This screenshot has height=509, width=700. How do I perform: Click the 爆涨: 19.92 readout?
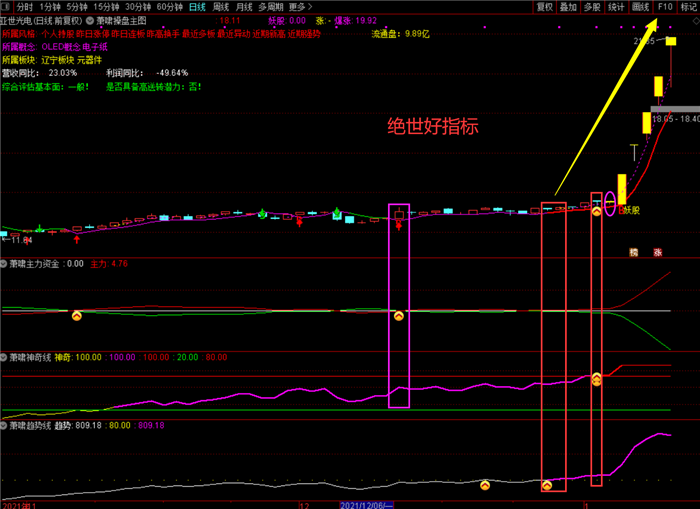(355, 21)
